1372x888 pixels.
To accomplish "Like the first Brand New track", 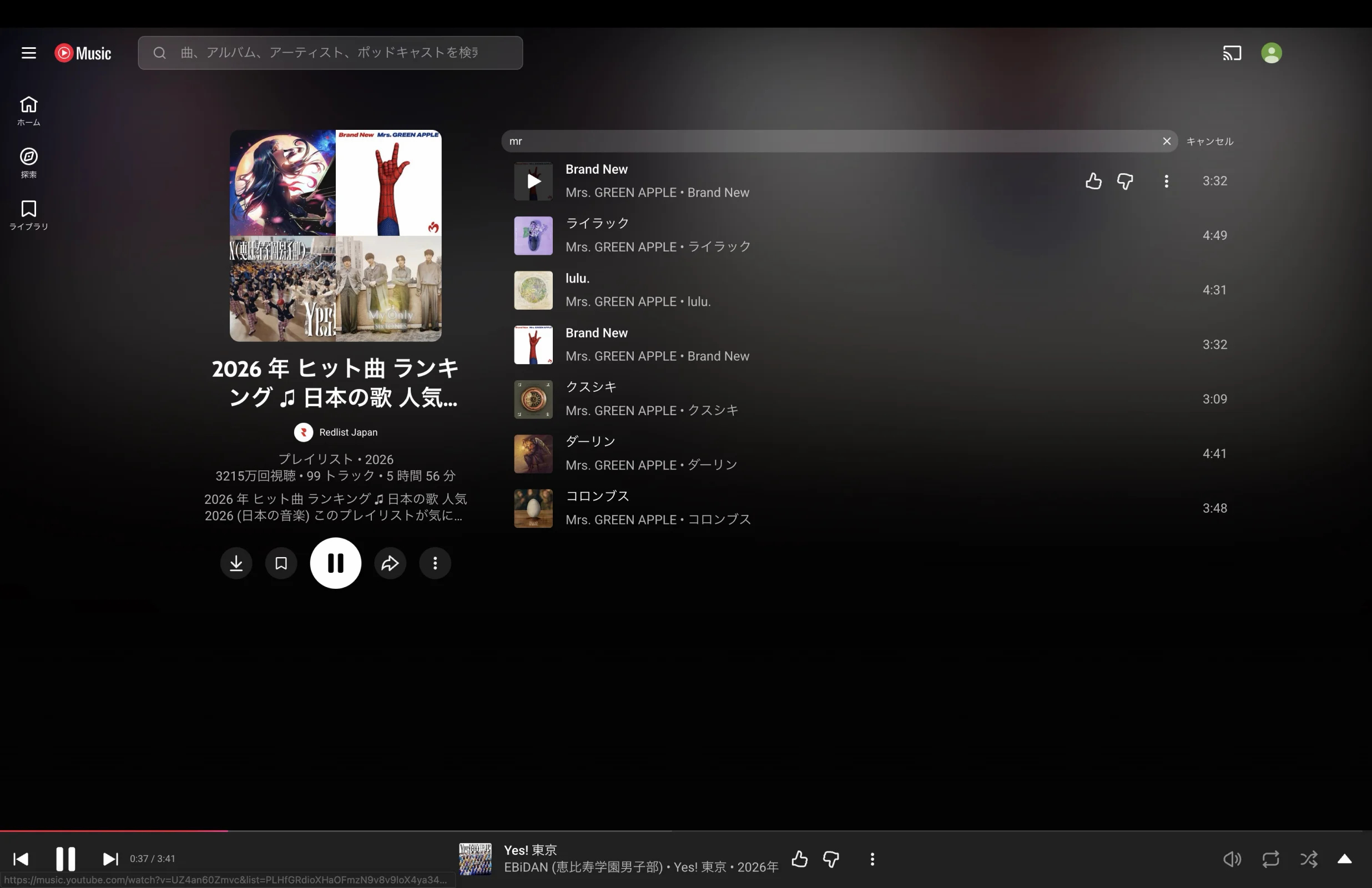I will click(x=1093, y=181).
